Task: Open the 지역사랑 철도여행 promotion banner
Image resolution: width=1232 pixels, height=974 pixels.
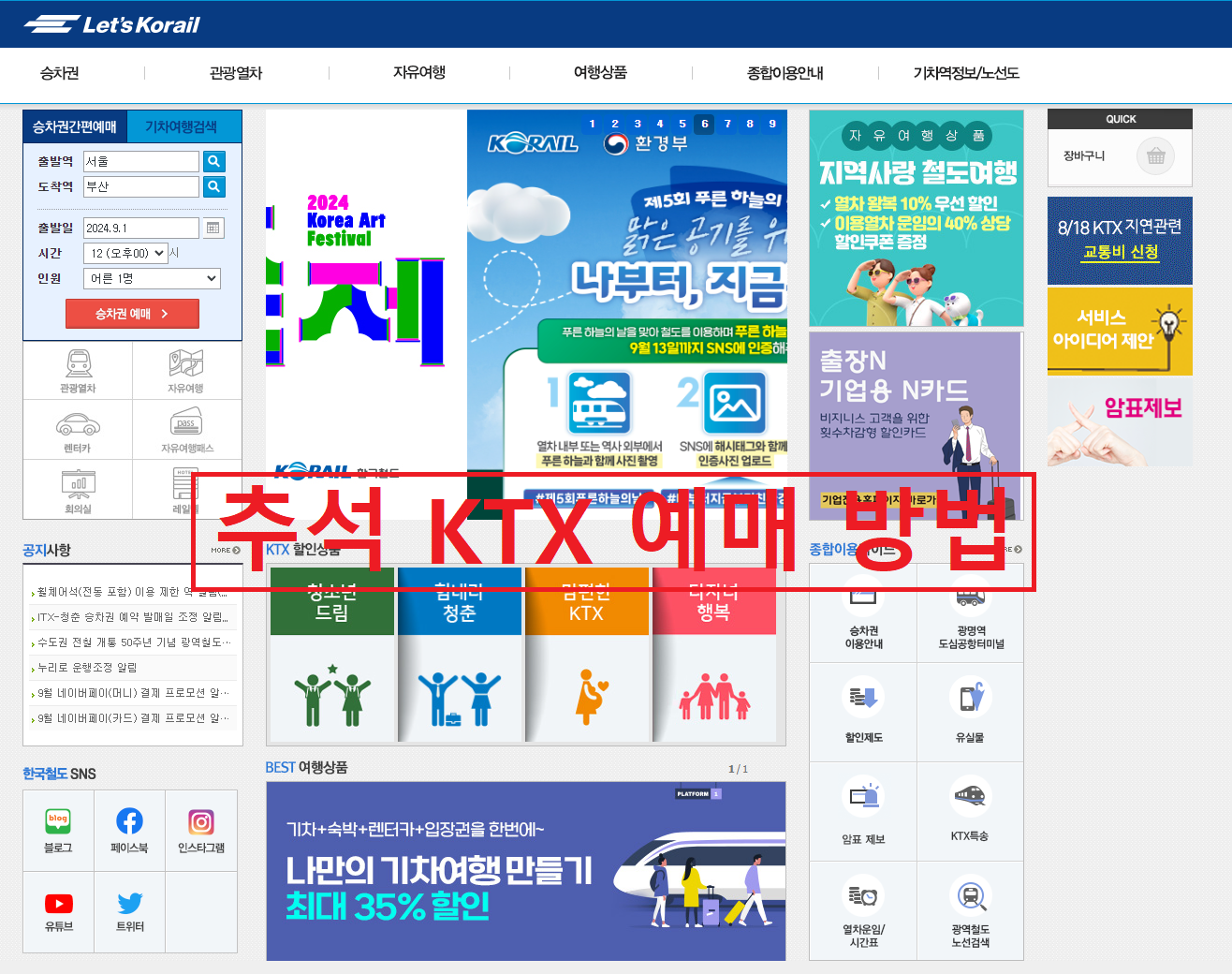Action: pos(917,218)
